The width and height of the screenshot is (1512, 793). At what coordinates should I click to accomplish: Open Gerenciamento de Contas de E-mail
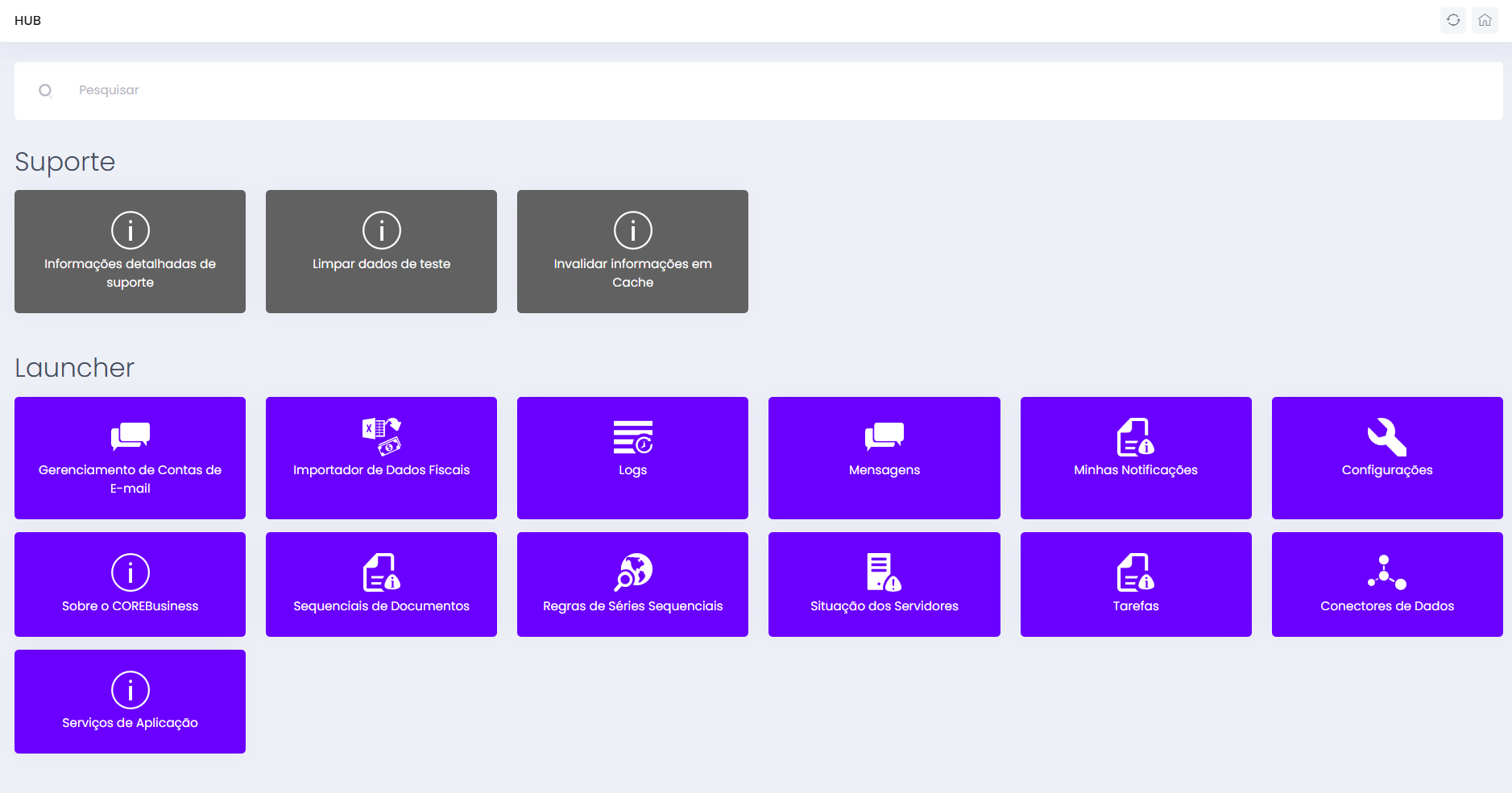pos(130,457)
